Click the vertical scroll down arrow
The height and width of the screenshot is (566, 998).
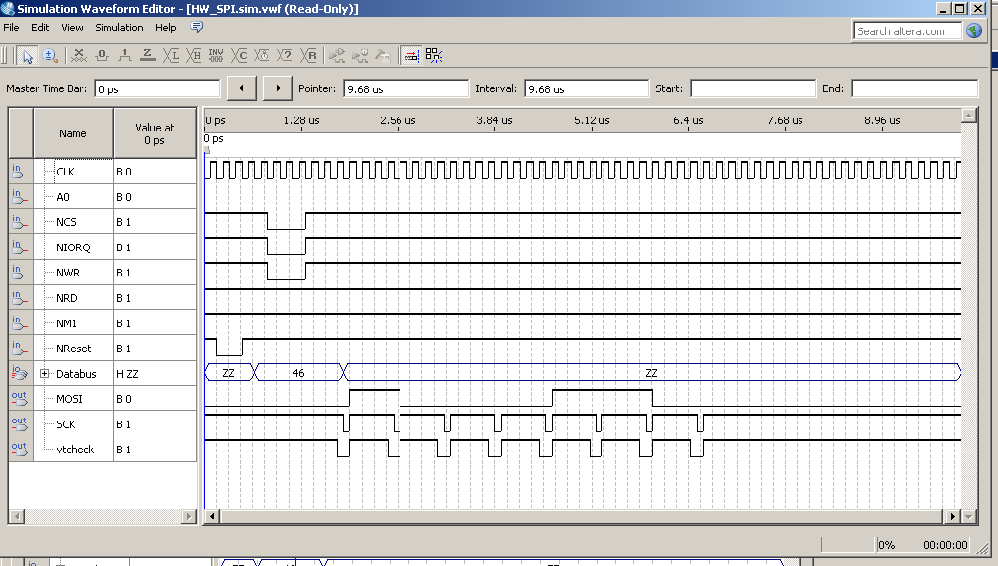(969, 516)
